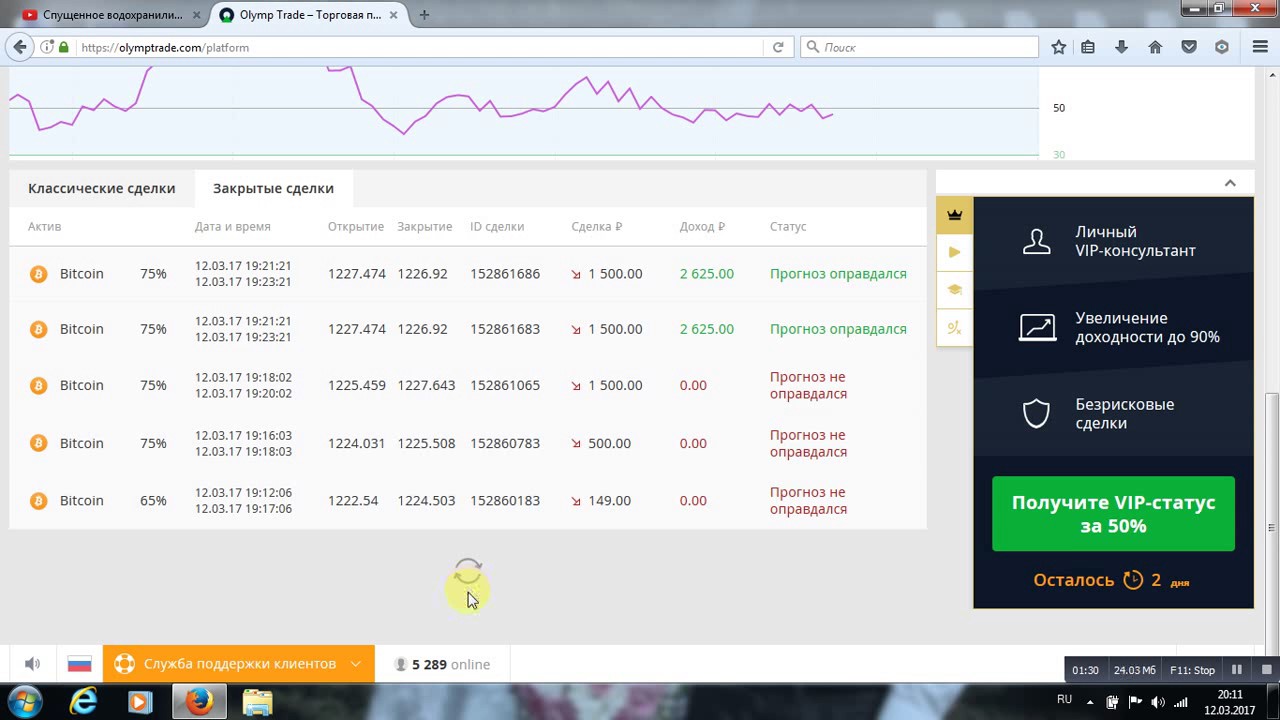Select the Закрытые сделки tab
1280x720 pixels.
[x=273, y=188]
